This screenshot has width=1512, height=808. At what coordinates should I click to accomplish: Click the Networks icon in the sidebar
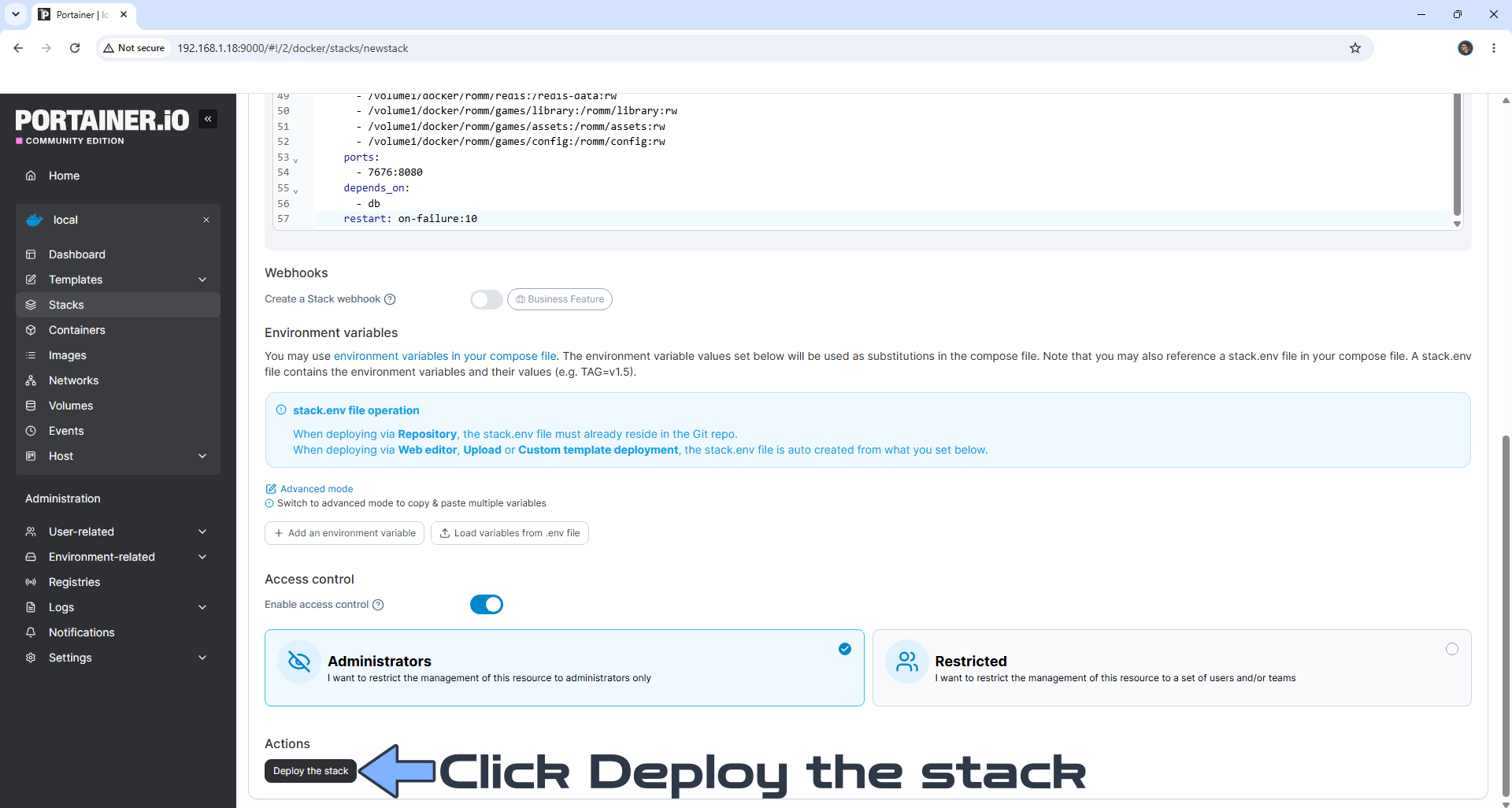click(31, 380)
